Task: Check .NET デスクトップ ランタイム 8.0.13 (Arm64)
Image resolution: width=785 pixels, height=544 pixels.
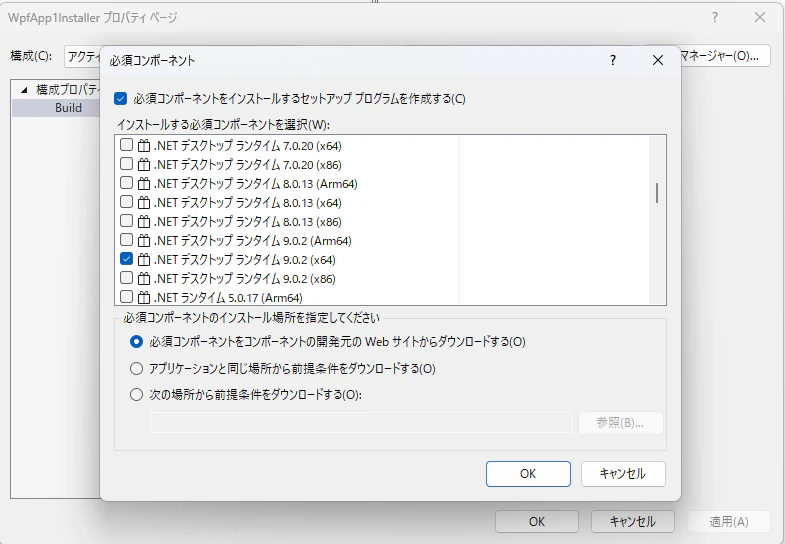Action: point(127,183)
